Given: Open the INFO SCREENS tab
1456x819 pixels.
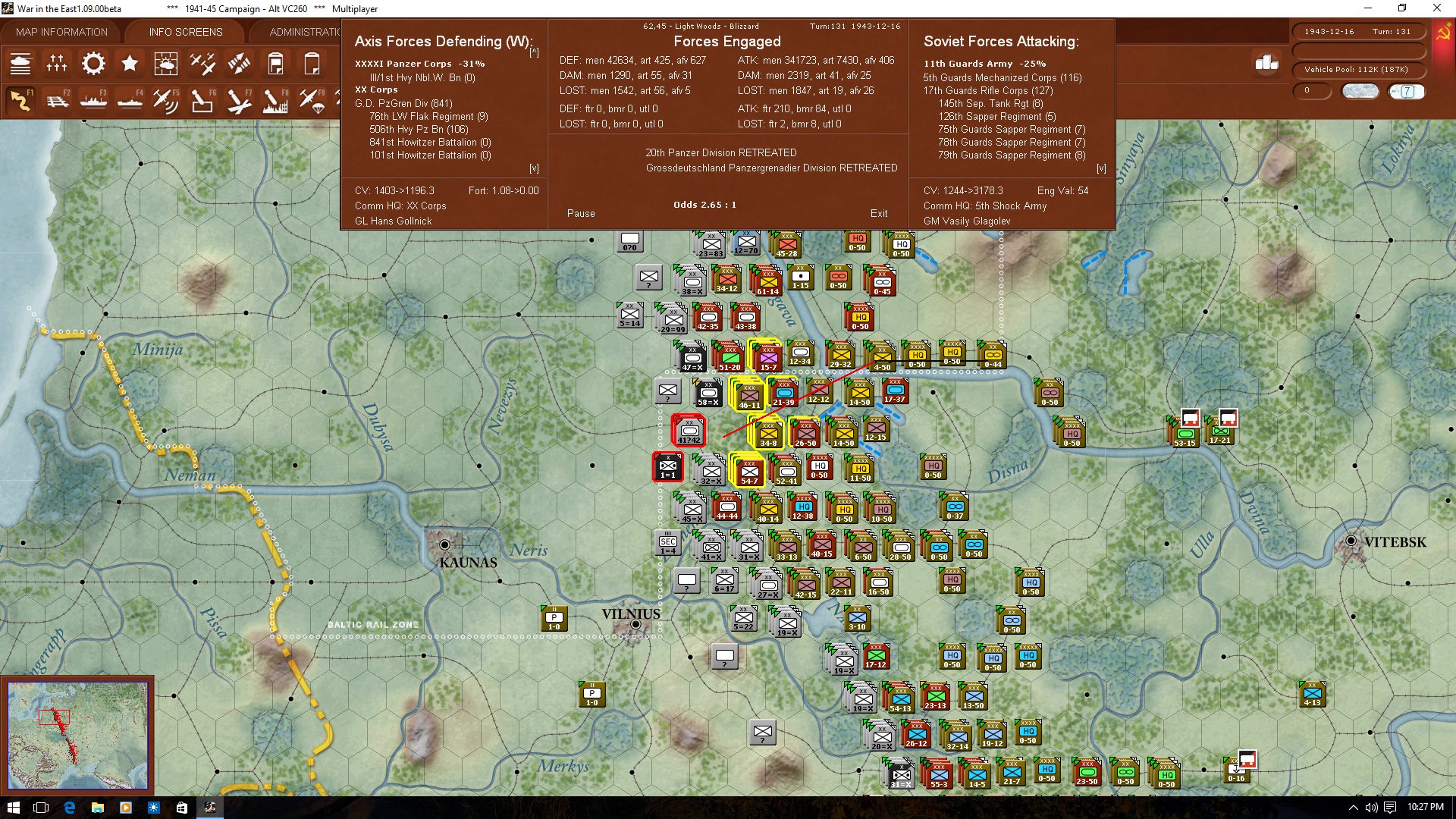Looking at the screenshot, I should [186, 32].
